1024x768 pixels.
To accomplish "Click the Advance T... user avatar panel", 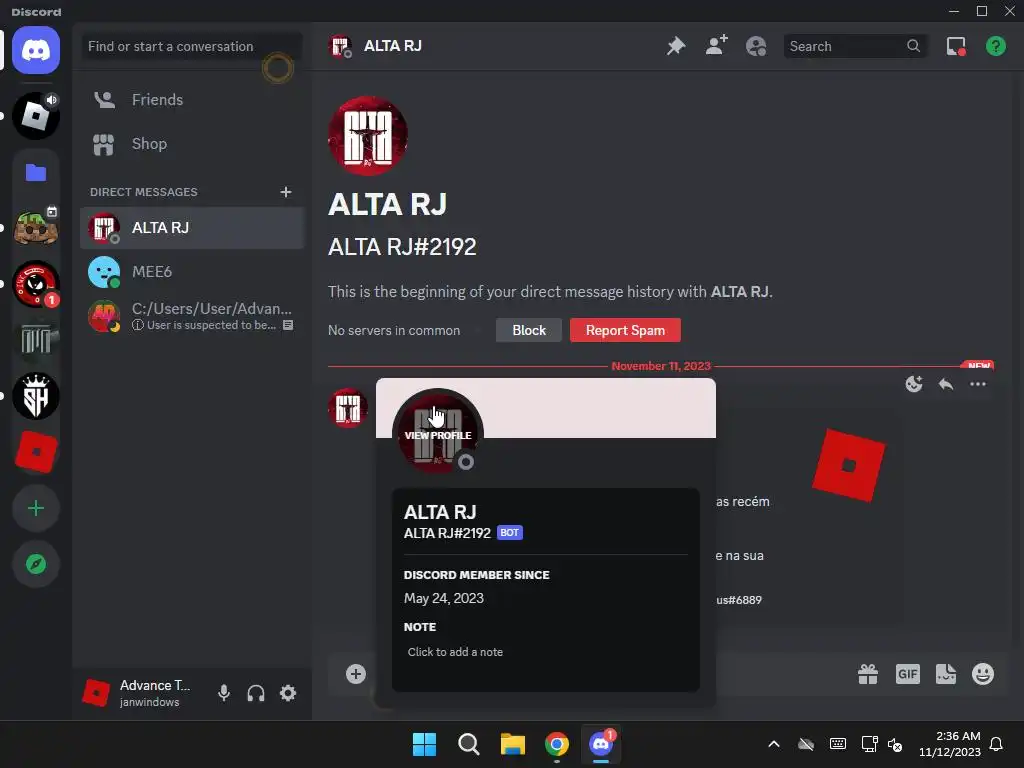I will click(x=140, y=693).
